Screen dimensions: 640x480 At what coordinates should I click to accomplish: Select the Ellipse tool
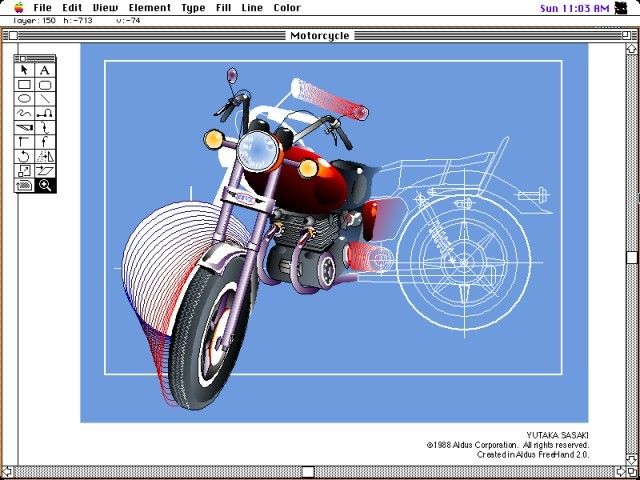[x=25, y=99]
